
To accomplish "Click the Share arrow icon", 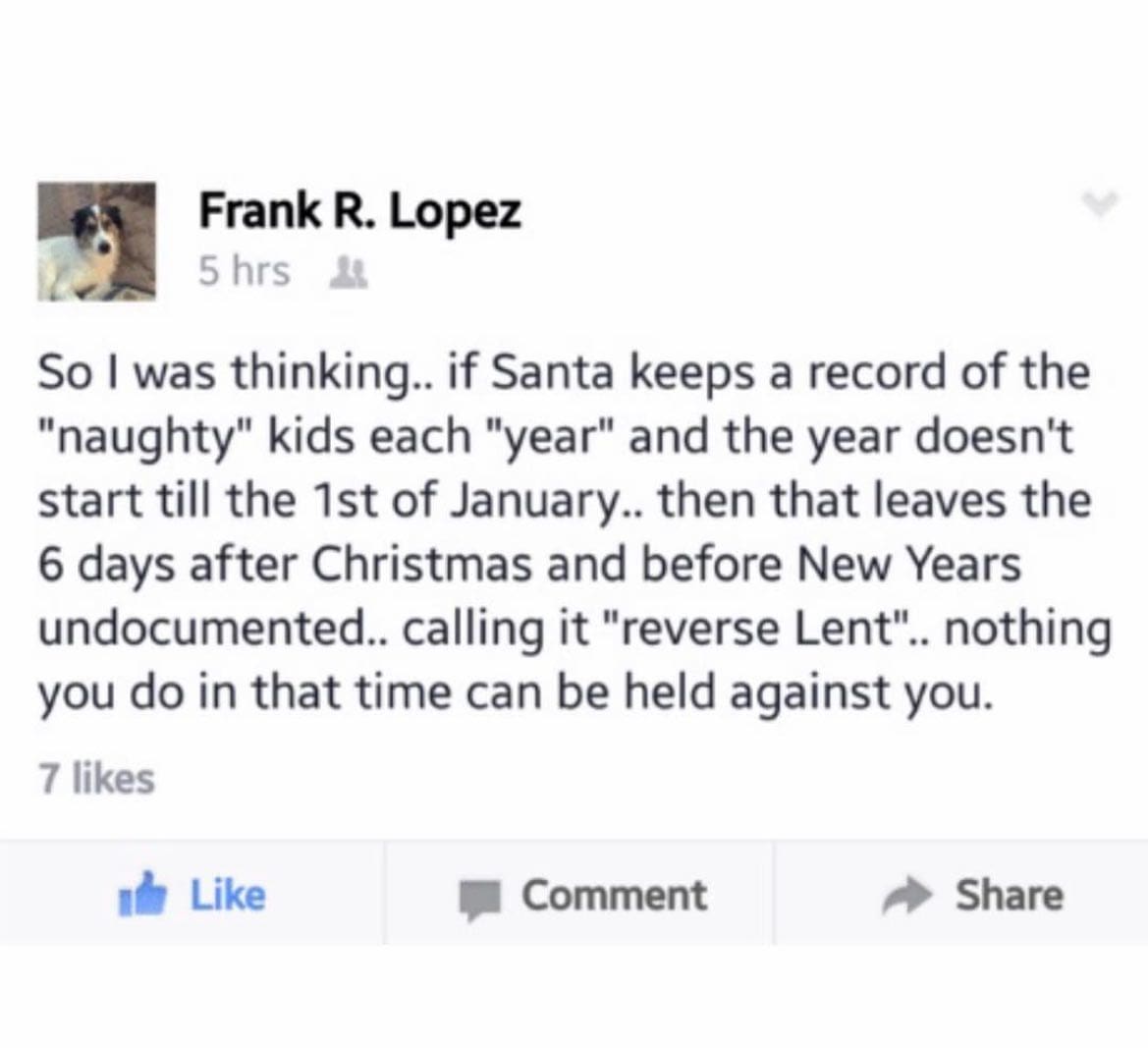I will pyautogui.click(x=906, y=896).
